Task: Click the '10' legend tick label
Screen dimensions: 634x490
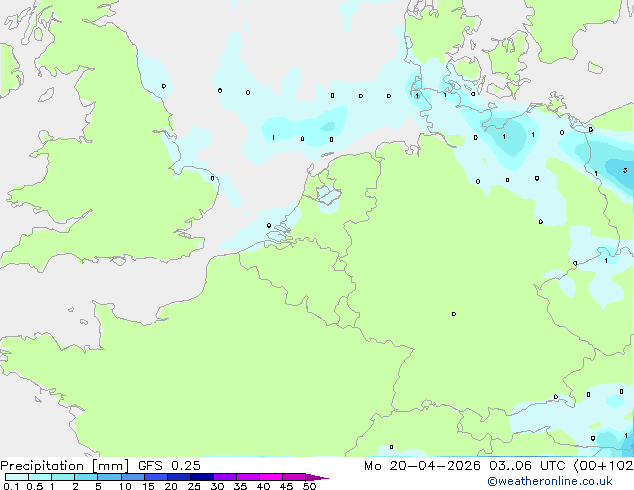Action: pyautogui.click(x=125, y=486)
